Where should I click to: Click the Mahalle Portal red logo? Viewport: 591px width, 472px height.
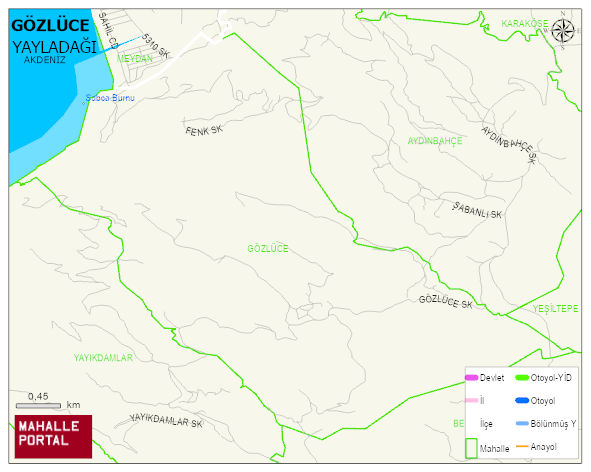point(53,437)
